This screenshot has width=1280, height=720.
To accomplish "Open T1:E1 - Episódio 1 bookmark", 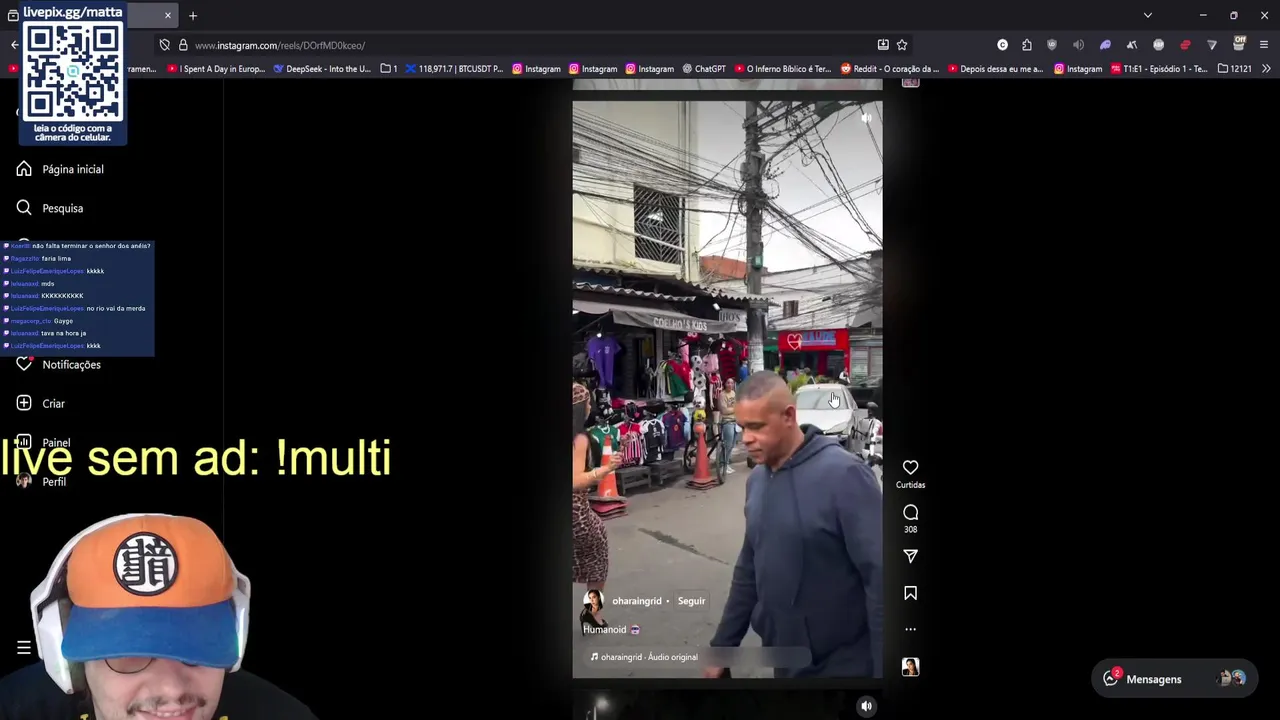I will click(1160, 69).
